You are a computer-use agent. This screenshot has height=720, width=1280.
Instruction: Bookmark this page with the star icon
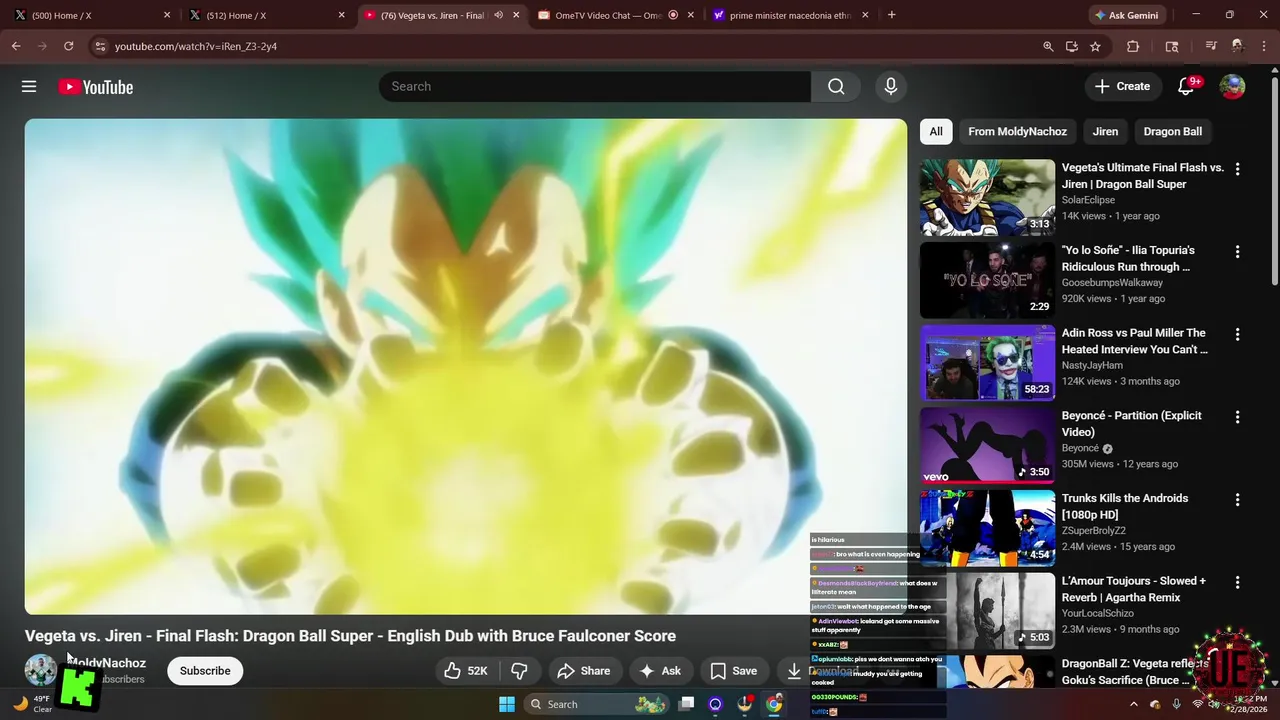(x=1095, y=46)
